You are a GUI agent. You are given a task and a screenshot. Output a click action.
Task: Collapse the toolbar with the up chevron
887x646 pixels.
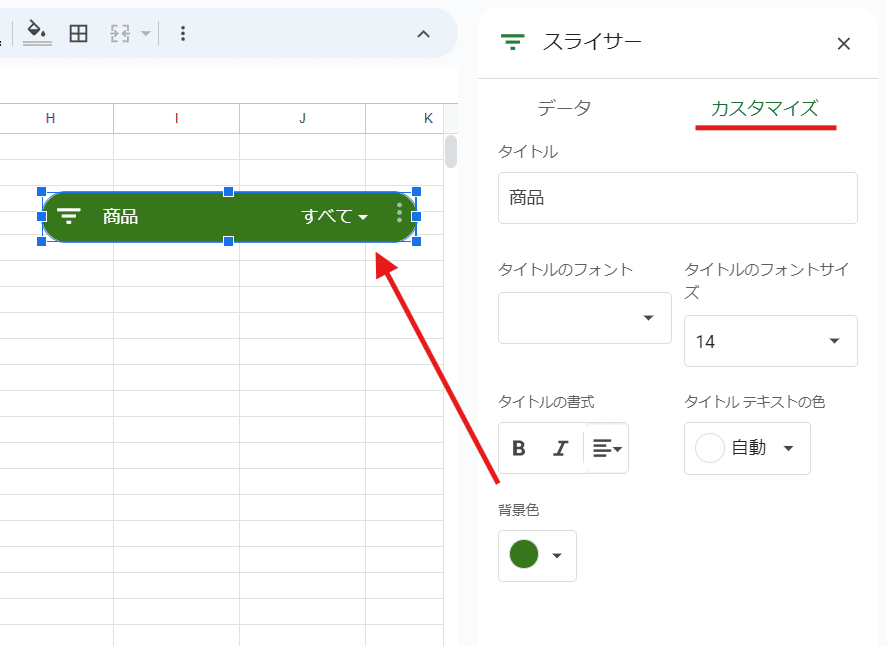(423, 34)
